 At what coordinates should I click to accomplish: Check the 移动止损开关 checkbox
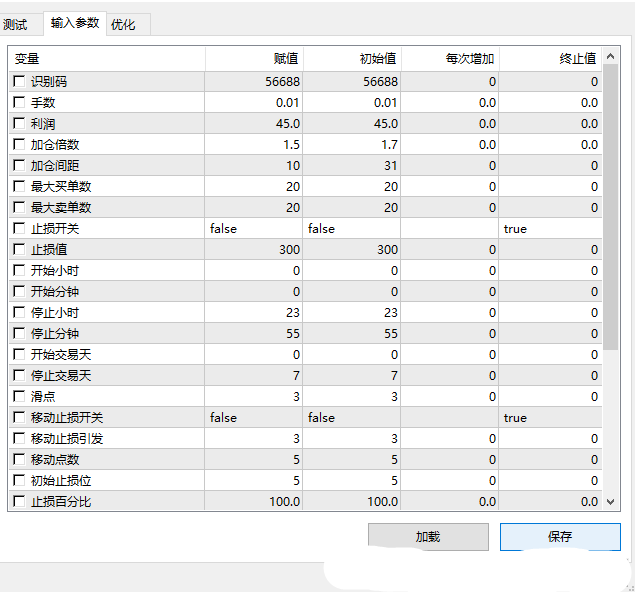tap(20, 418)
